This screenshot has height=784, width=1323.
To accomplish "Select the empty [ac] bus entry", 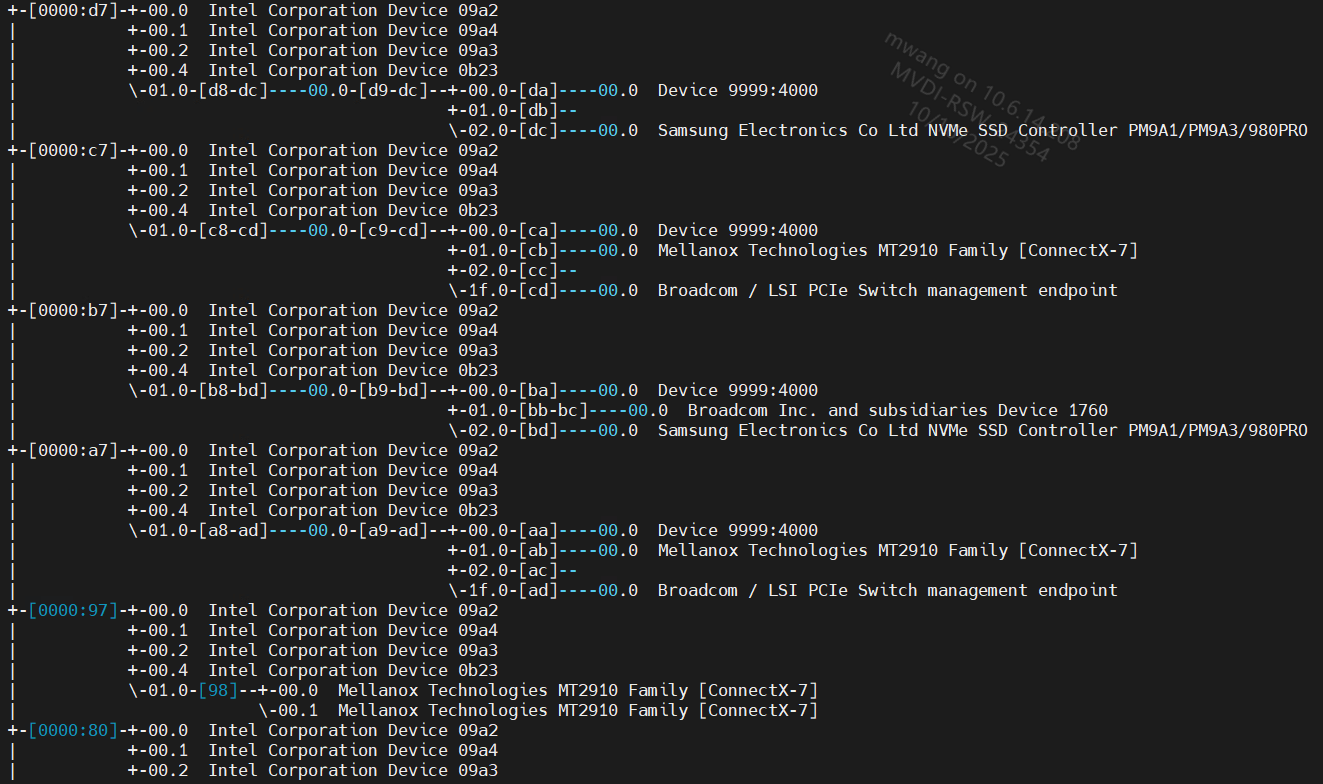I will point(538,570).
